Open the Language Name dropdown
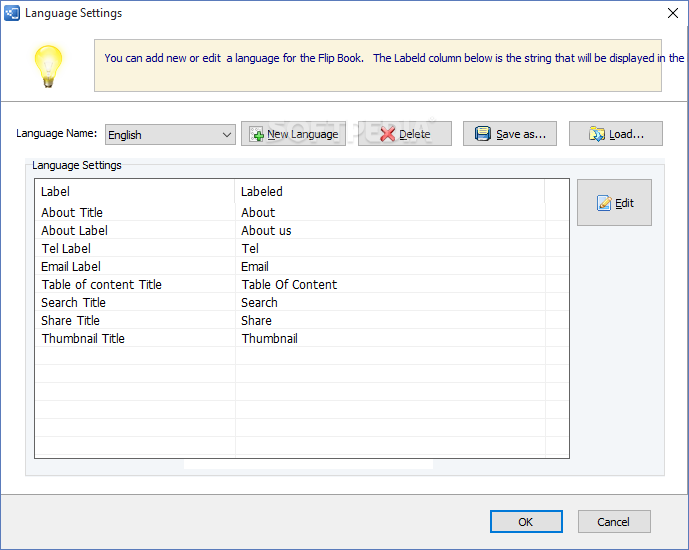Viewport: 689px width, 550px height. coord(170,134)
